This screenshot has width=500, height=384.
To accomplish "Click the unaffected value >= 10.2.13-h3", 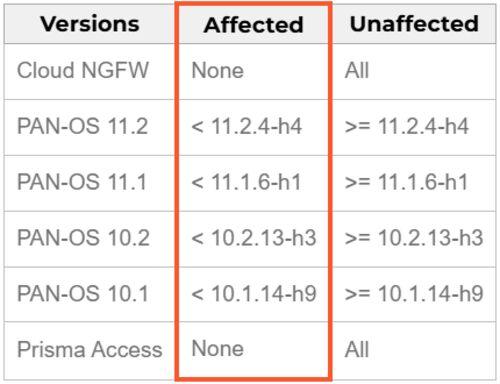I will coord(414,238).
